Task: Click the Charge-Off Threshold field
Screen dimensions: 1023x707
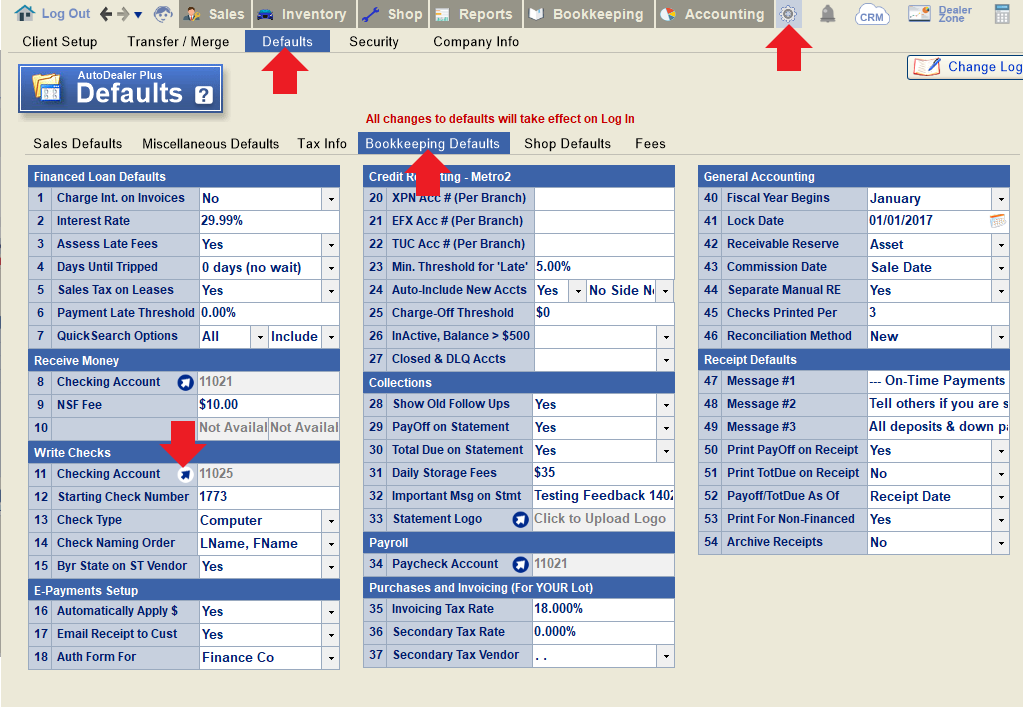Action: coord(603,313)
